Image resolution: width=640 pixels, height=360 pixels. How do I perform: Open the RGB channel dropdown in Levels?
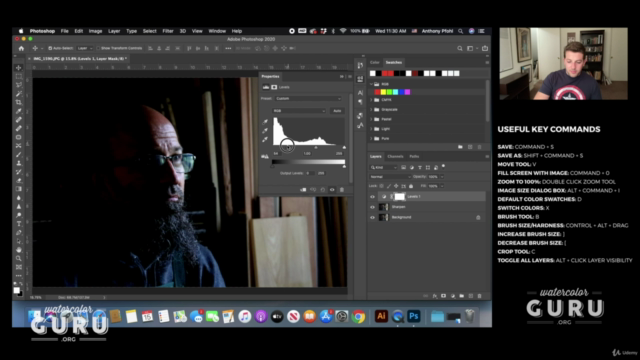pyautogui.click(x=299, y=111)
